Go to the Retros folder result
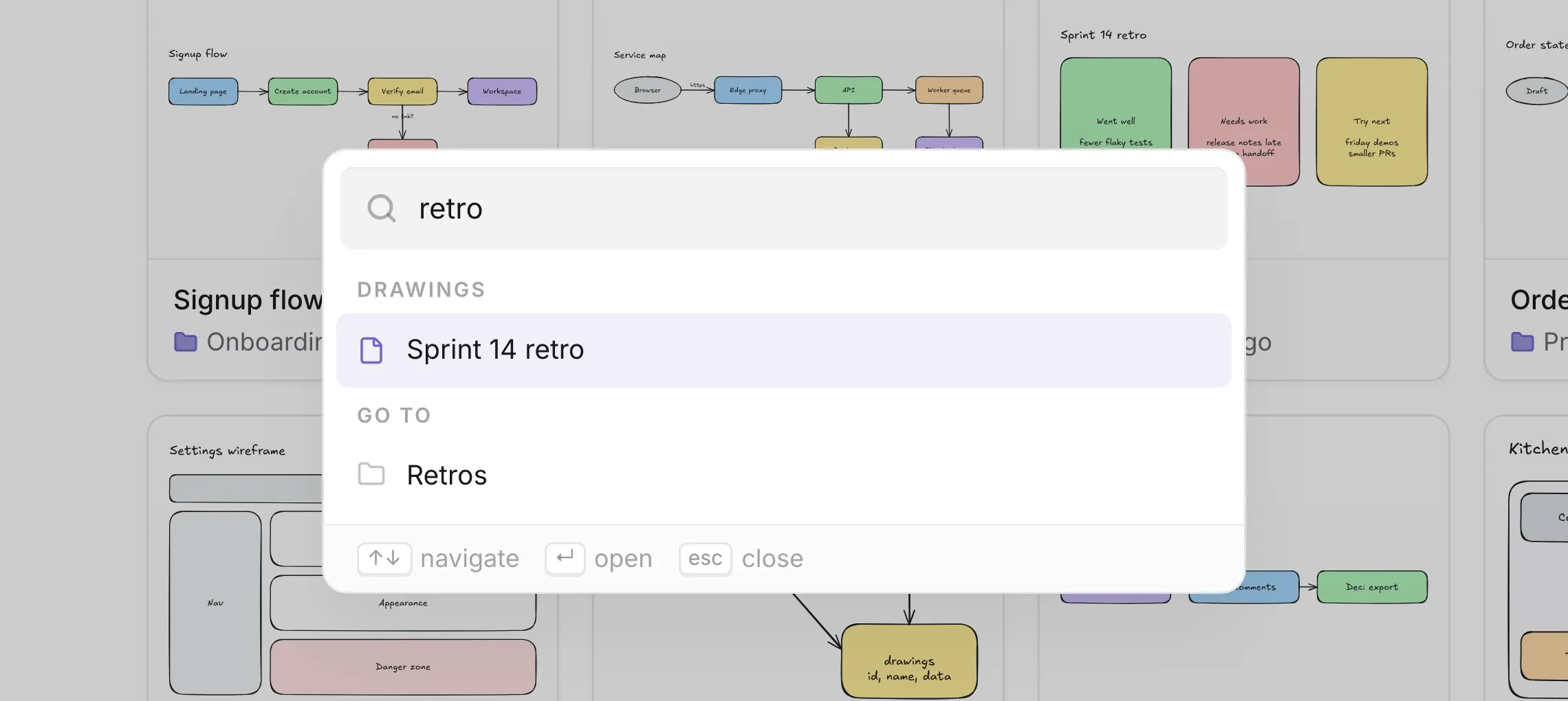The height and width of the screenshot is (701, 1568). pyautogui.click(x=783, y=475)
